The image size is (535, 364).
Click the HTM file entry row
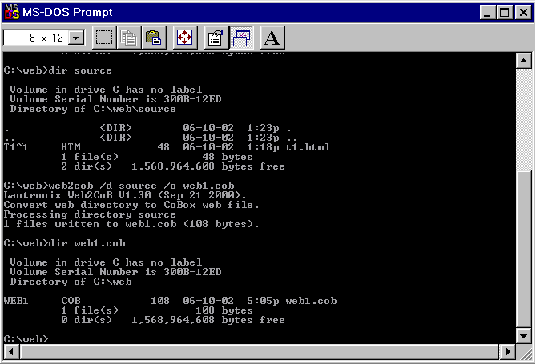coord(166,147)
